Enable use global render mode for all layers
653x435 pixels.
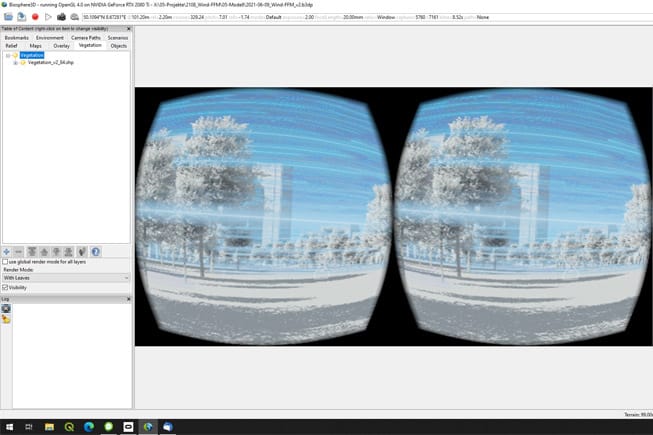[x=6, y=261]
